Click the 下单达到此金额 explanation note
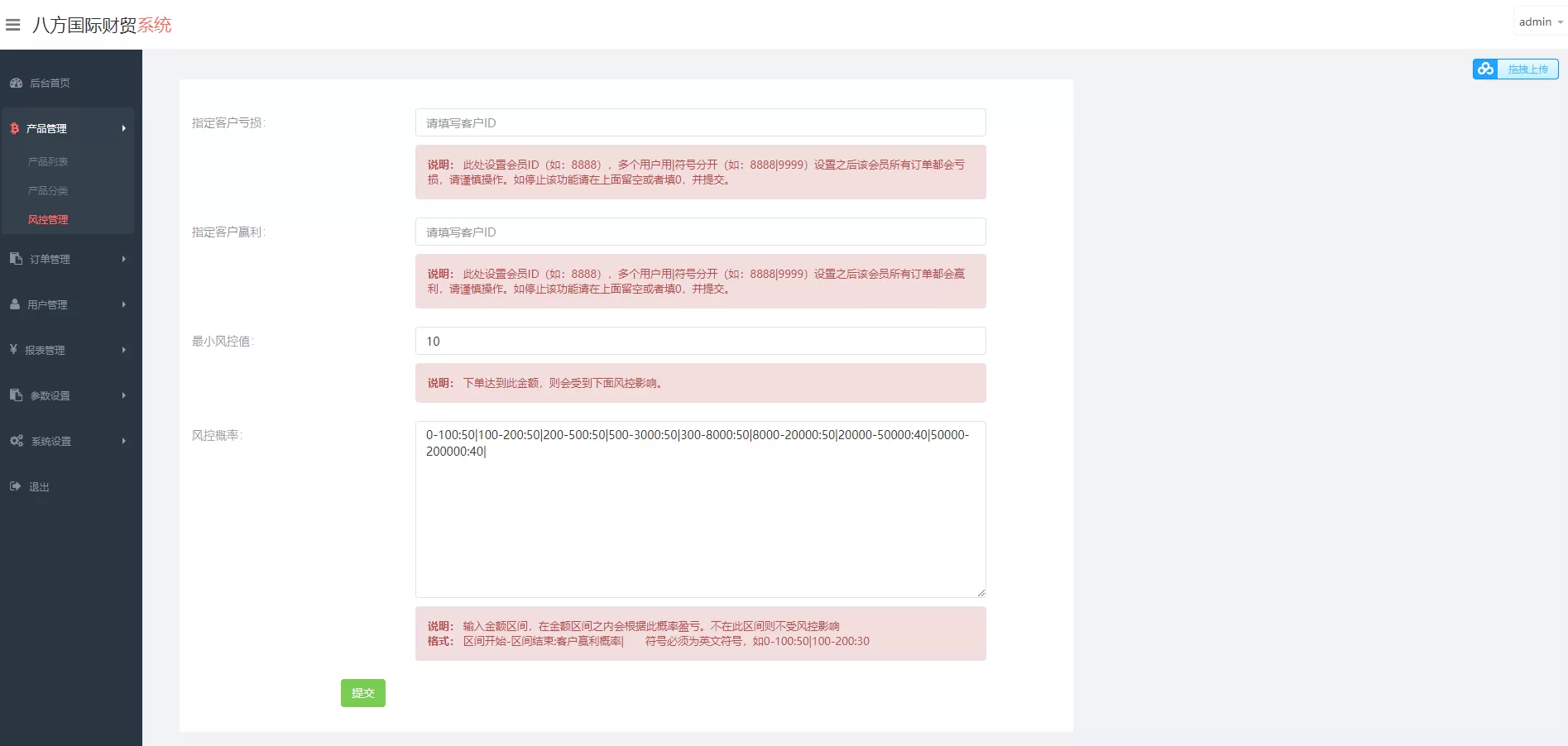Screen dimensions: 1568x746 tap(701, 383)
